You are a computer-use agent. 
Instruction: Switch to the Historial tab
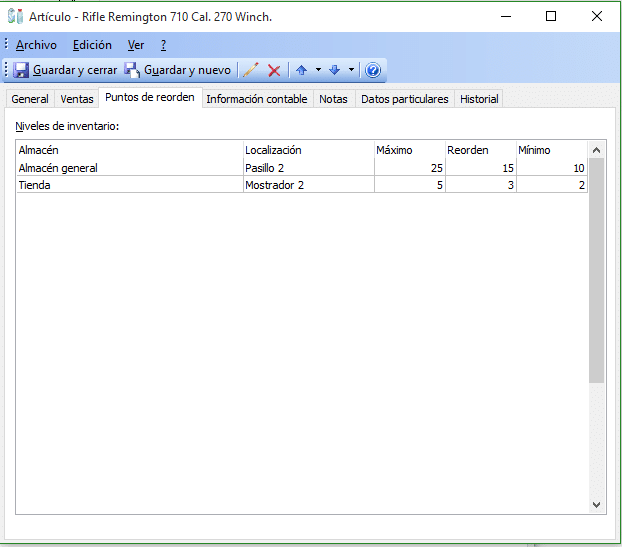pyautogui.click(x=479, y=99)
